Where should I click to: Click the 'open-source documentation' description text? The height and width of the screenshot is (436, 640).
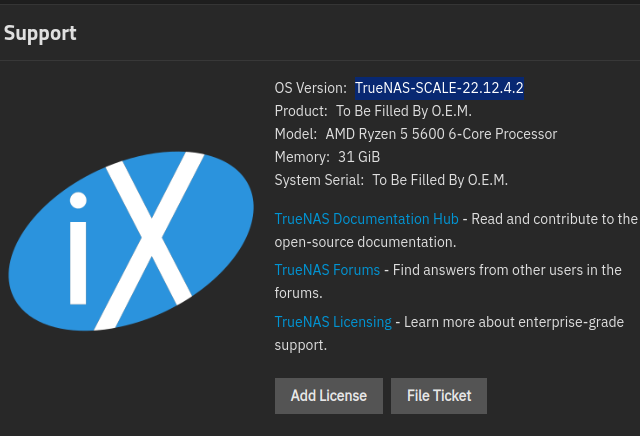365,242
